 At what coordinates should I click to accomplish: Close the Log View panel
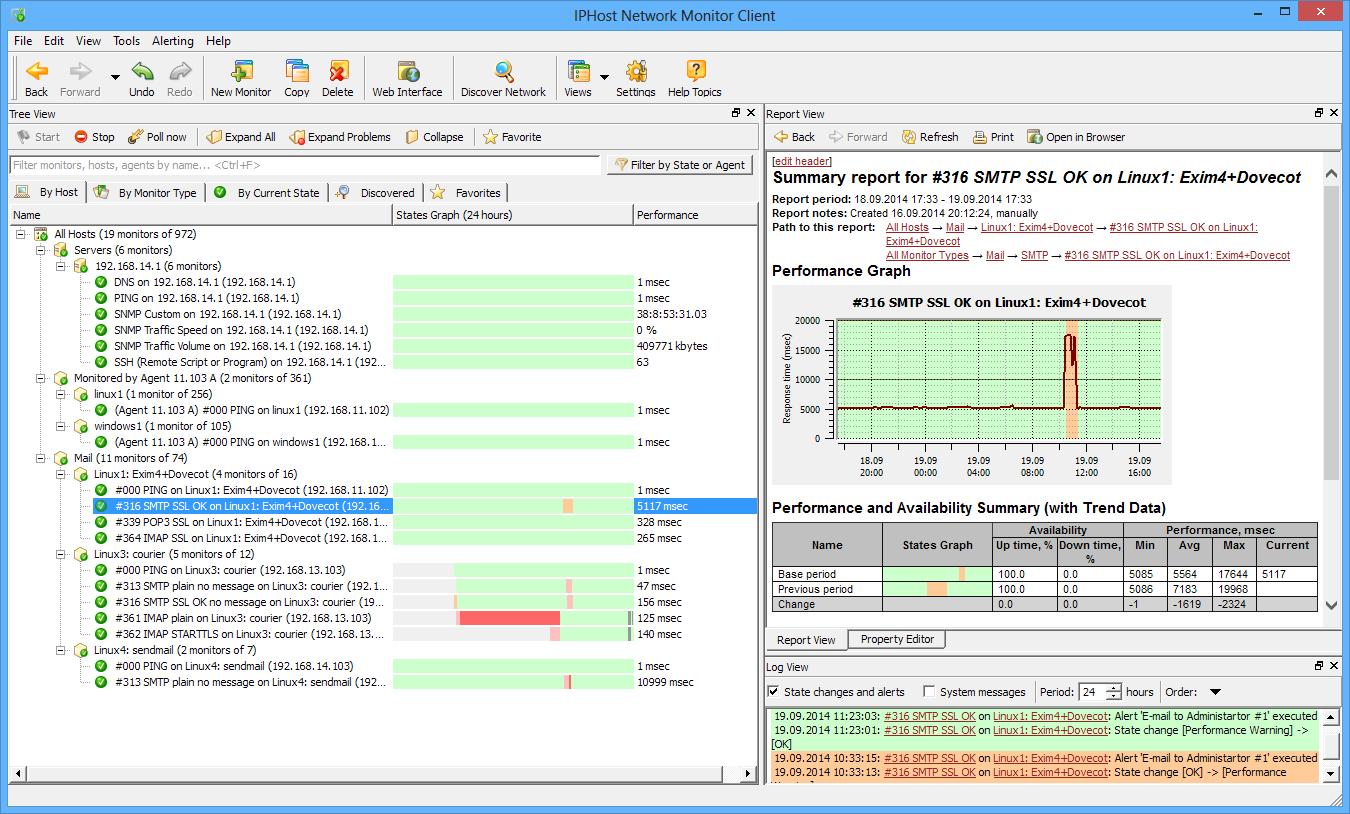coord(1334,666)
